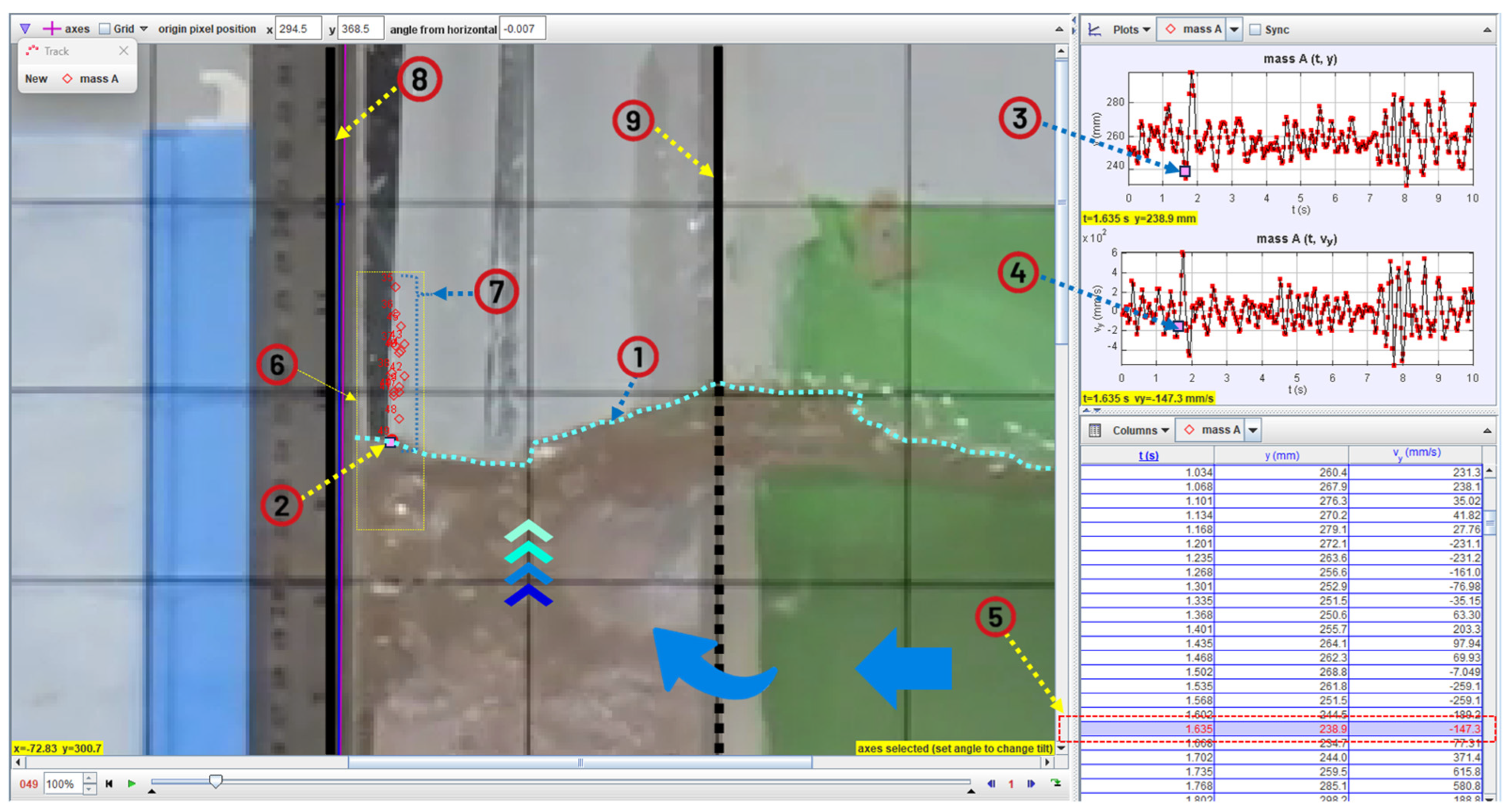Click the table view grid icon
This screenshot has height=812, width=1512.
point(1095,430)
